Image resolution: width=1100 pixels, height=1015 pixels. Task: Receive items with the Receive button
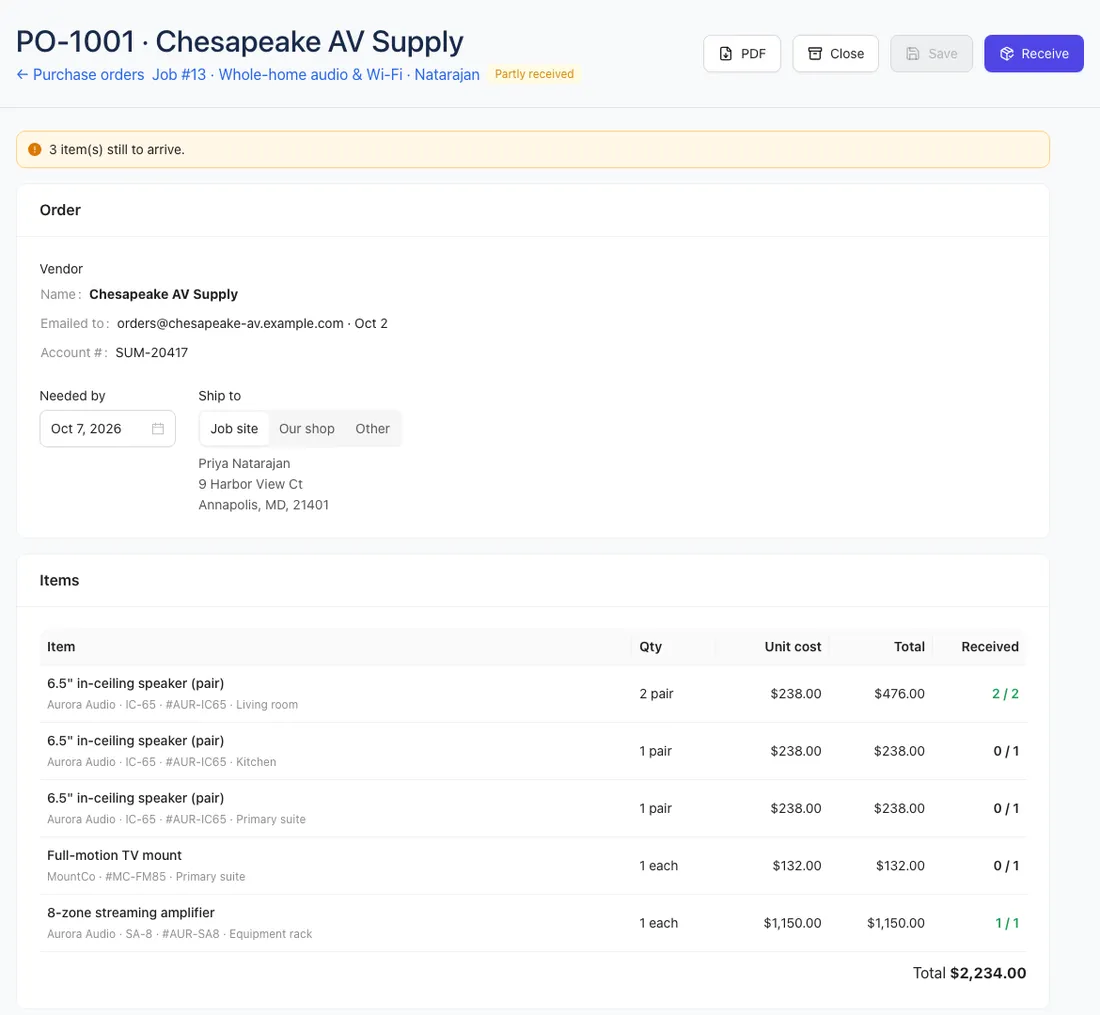1034,54
